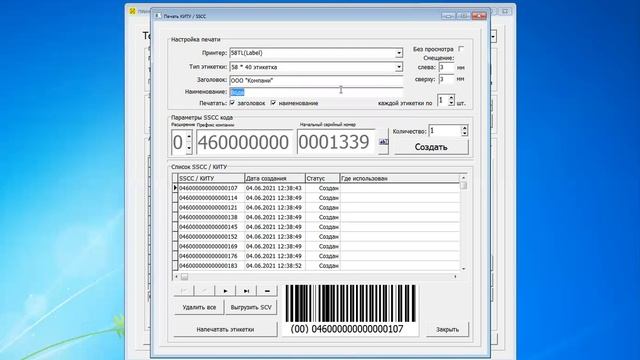640x360 pixels.
Task: Click the Где использован column header
Action: point(400,178)
